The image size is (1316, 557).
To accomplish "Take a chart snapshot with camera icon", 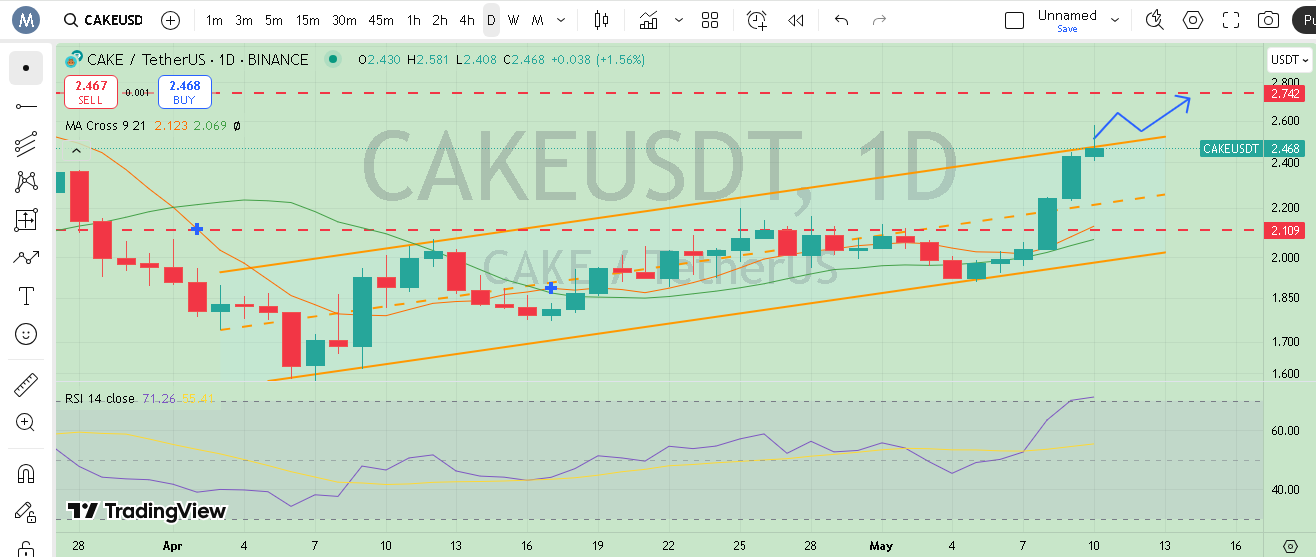I will (x=1268, y=20).
